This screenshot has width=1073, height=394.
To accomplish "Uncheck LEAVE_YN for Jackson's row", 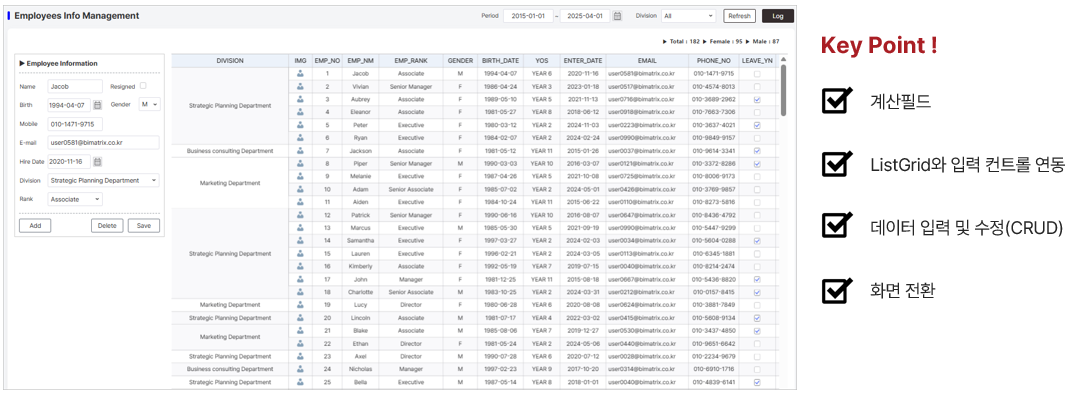I will point(757,150).
